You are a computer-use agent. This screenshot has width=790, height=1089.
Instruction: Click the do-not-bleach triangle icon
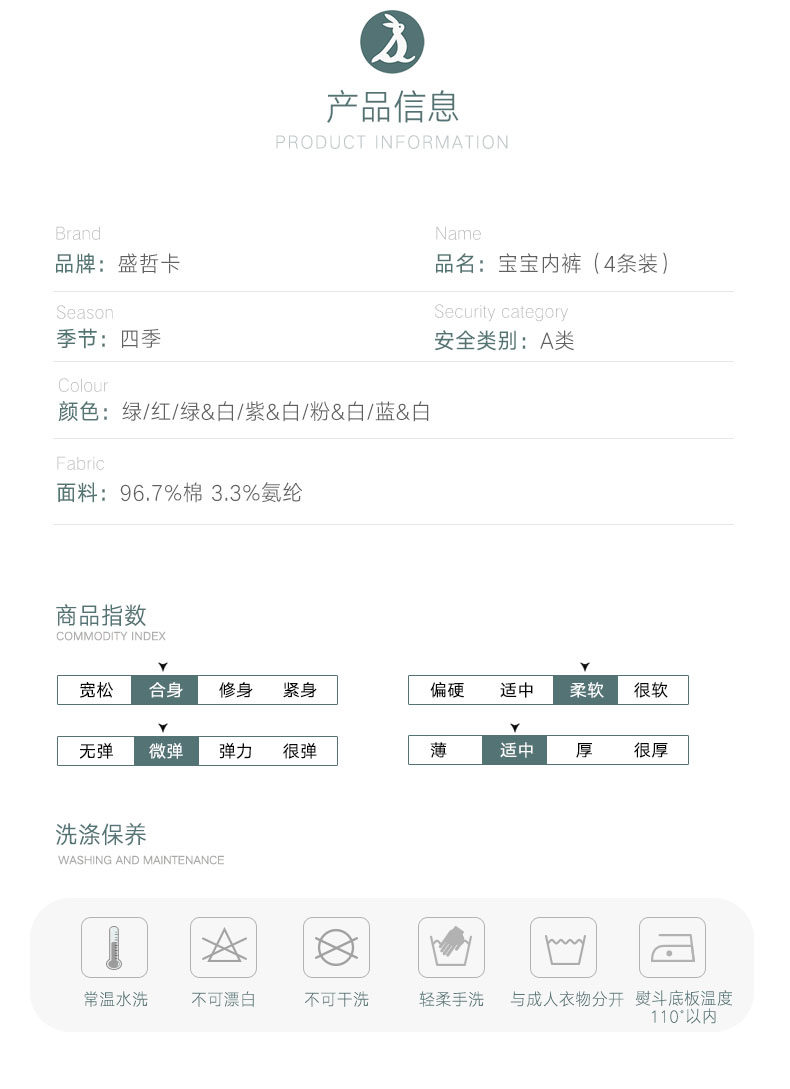coord(223,947)
